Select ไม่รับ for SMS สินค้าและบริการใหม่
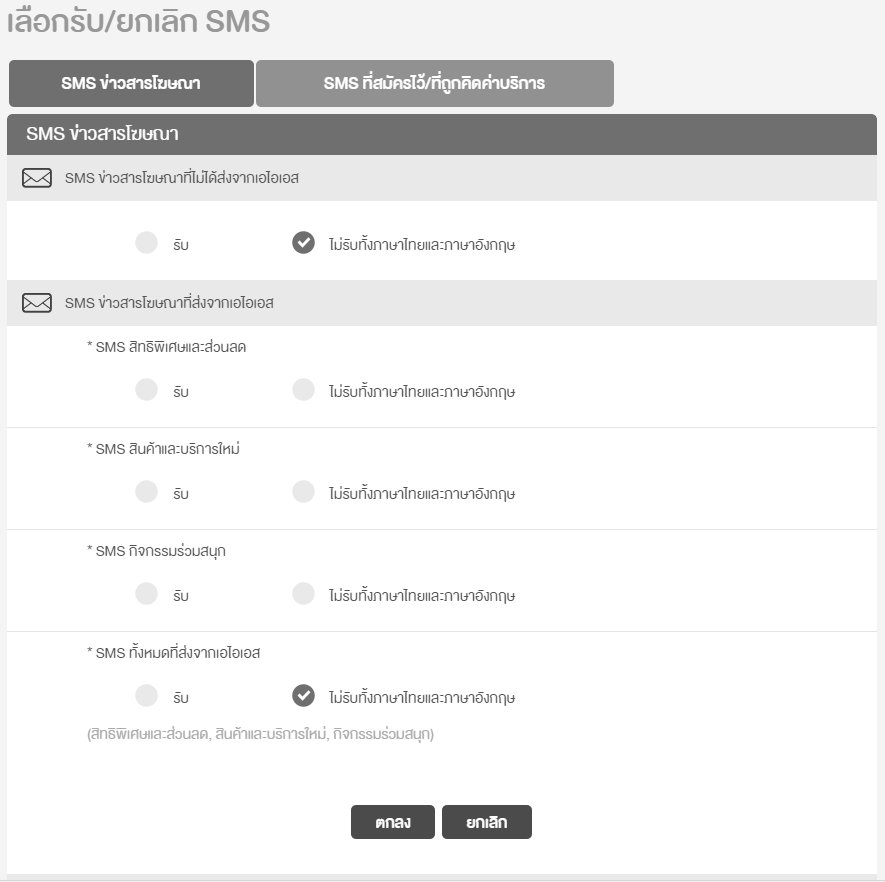 (x=303, y=492)
